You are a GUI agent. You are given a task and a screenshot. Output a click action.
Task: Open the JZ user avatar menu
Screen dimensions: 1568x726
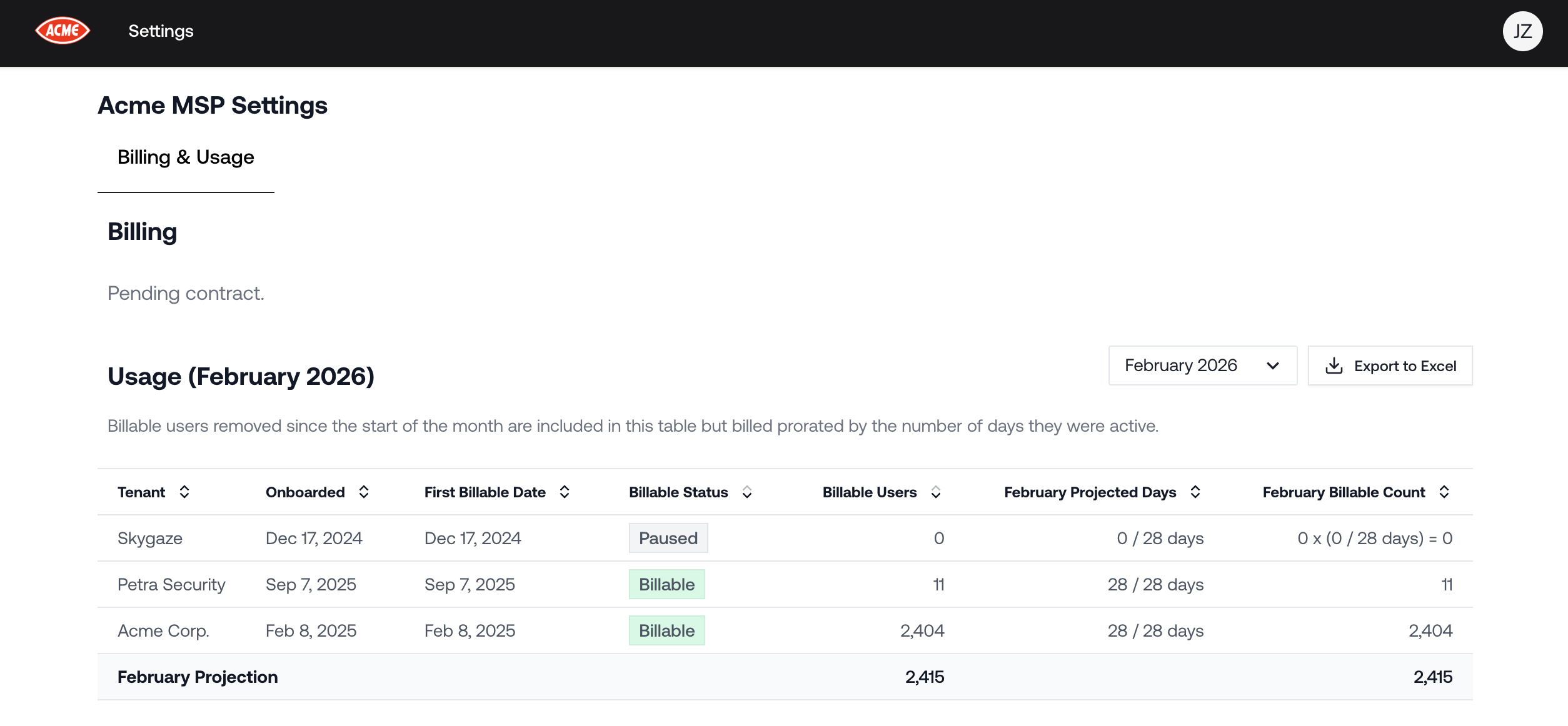click(1522, 31)
